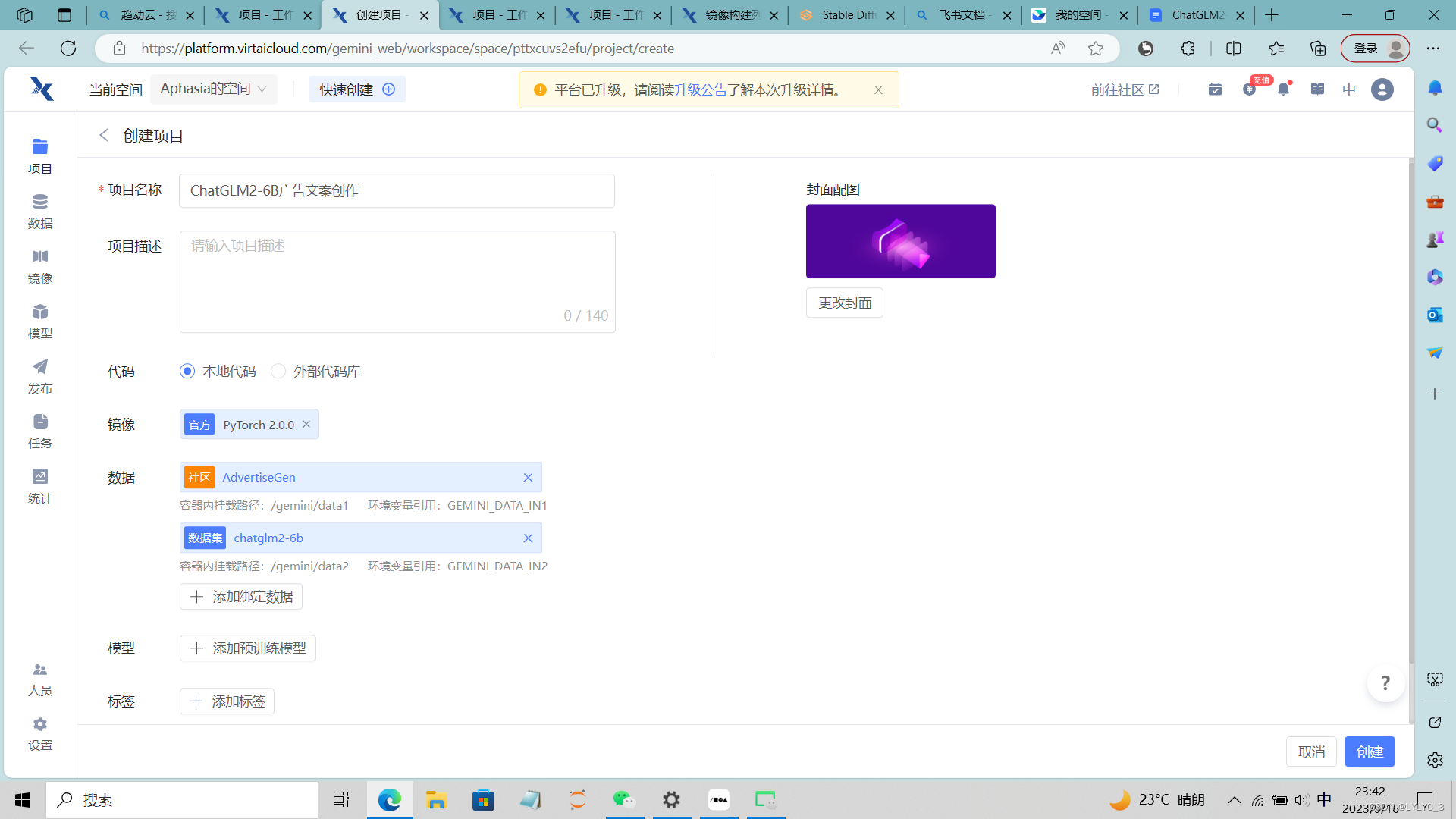Select the 本地代码 radio option
This screenshot has width=1456, height=819.
(187, 372)
